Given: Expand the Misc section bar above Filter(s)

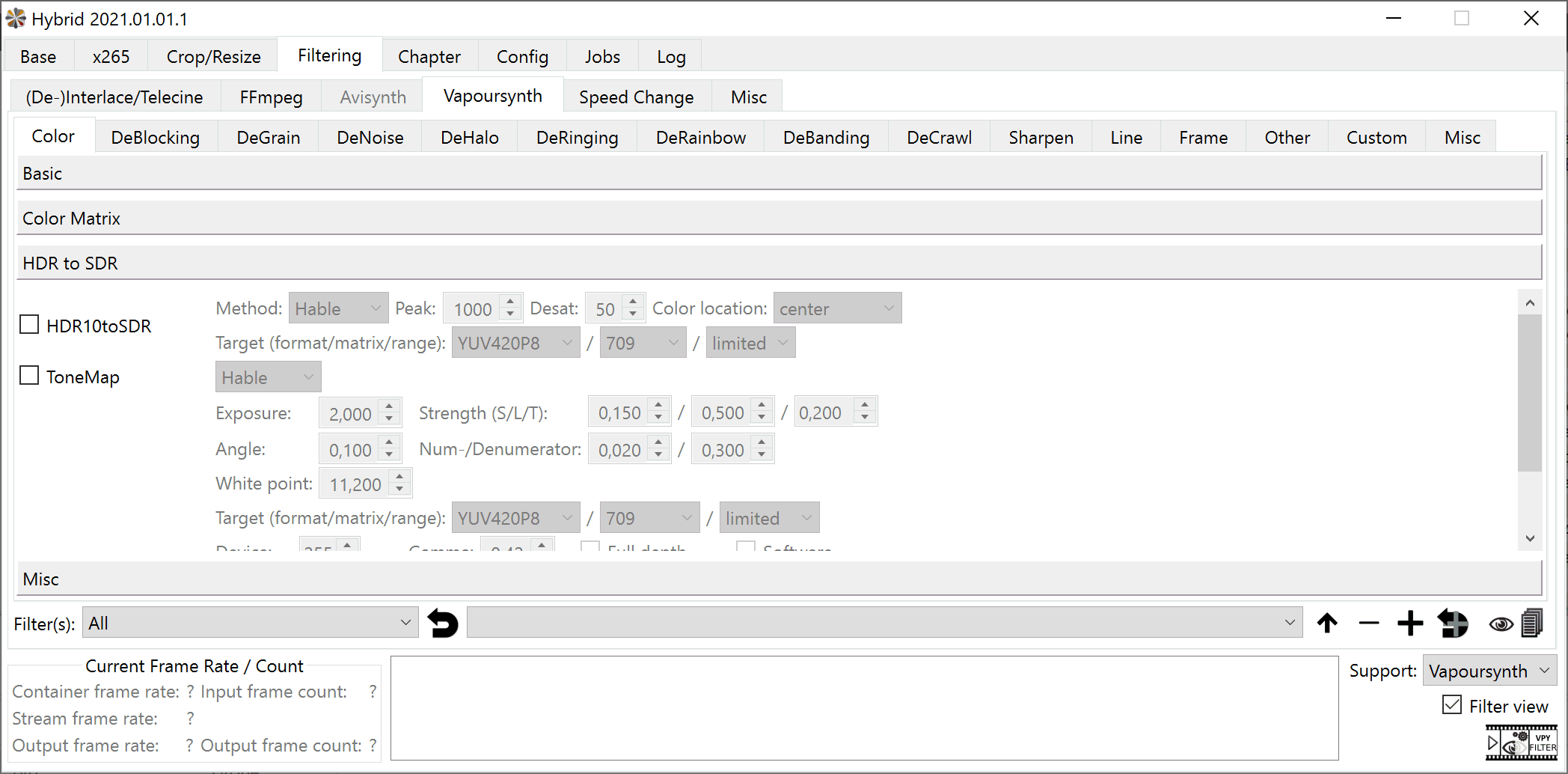Looking at the screenshot, I should pos(779,579).
